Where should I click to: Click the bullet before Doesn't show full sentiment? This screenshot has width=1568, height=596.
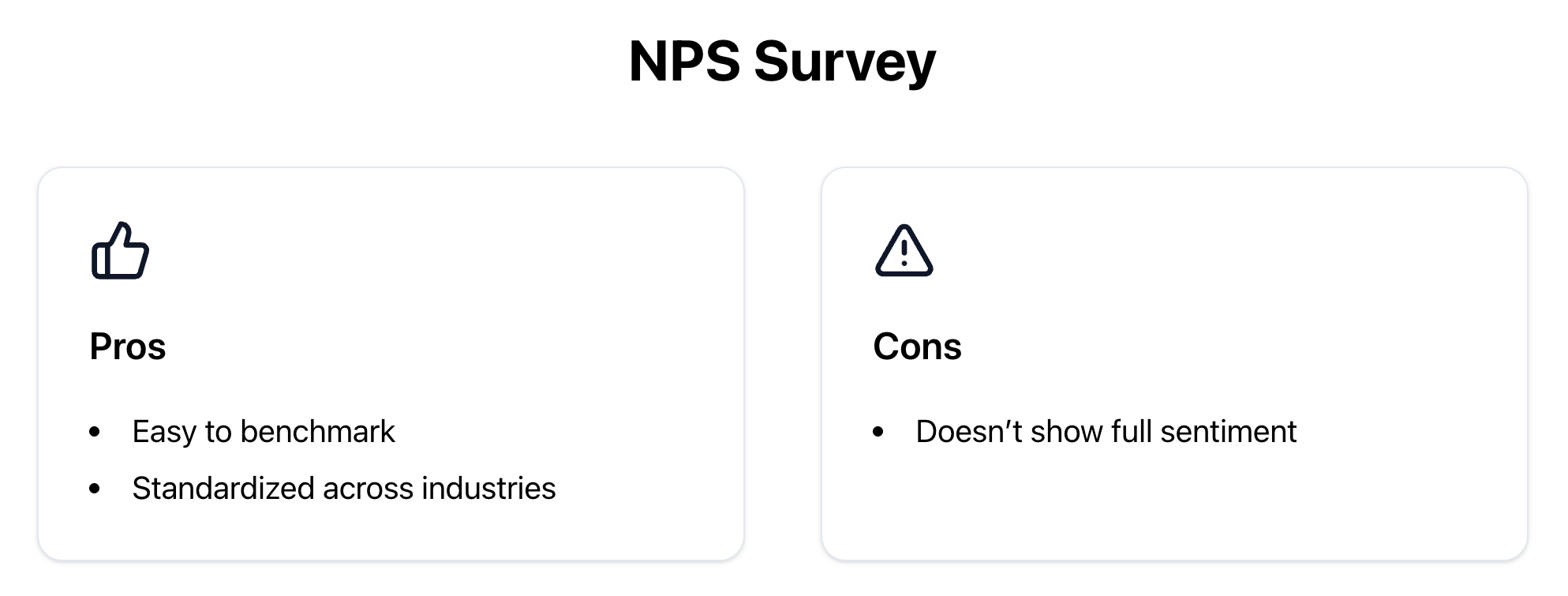point(878,432)
